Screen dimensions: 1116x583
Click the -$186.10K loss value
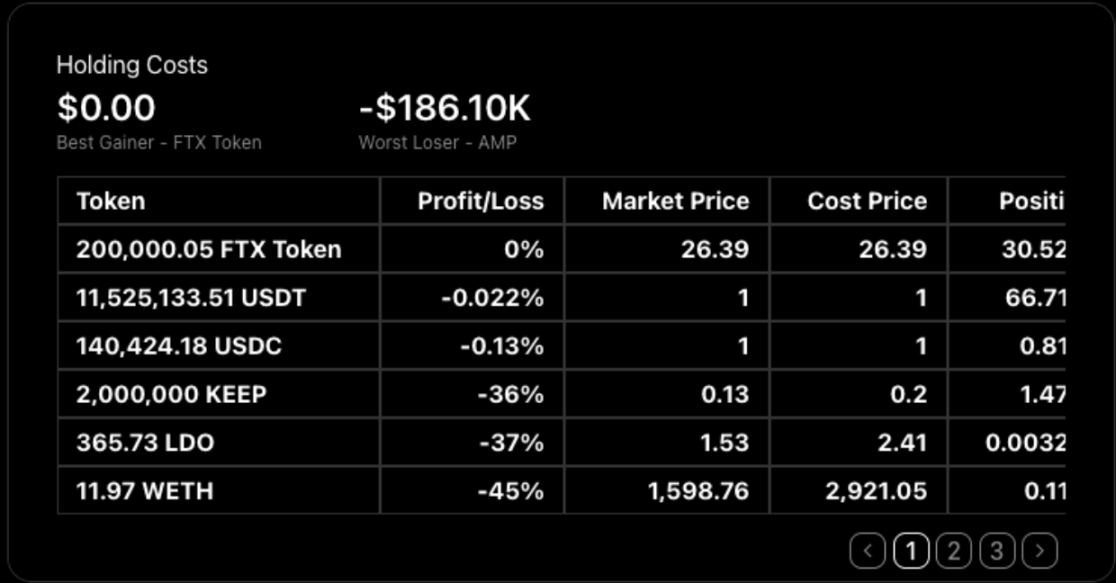[x=444, y=107]
